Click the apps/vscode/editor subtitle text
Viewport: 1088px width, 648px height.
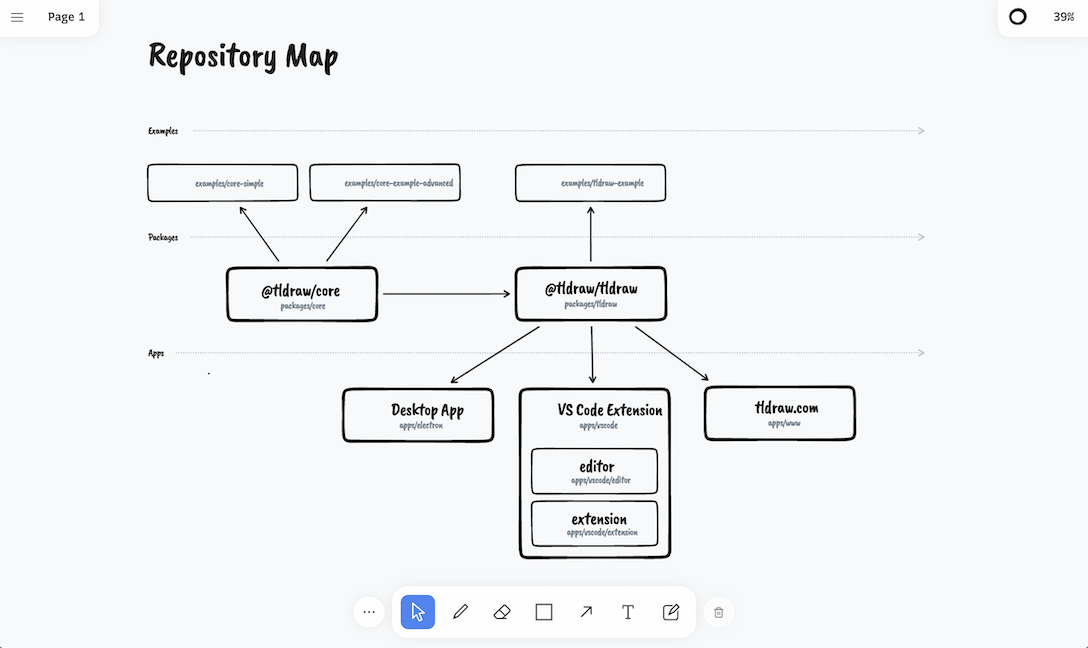point(601,480)
